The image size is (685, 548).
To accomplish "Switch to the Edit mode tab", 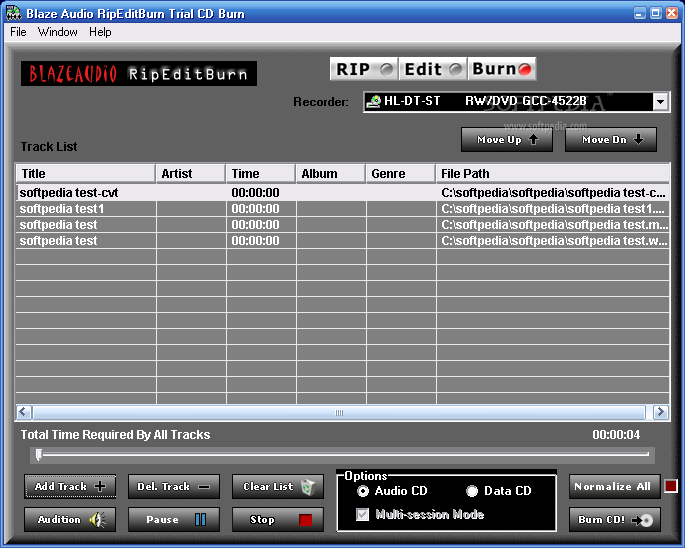I will 433,69.
